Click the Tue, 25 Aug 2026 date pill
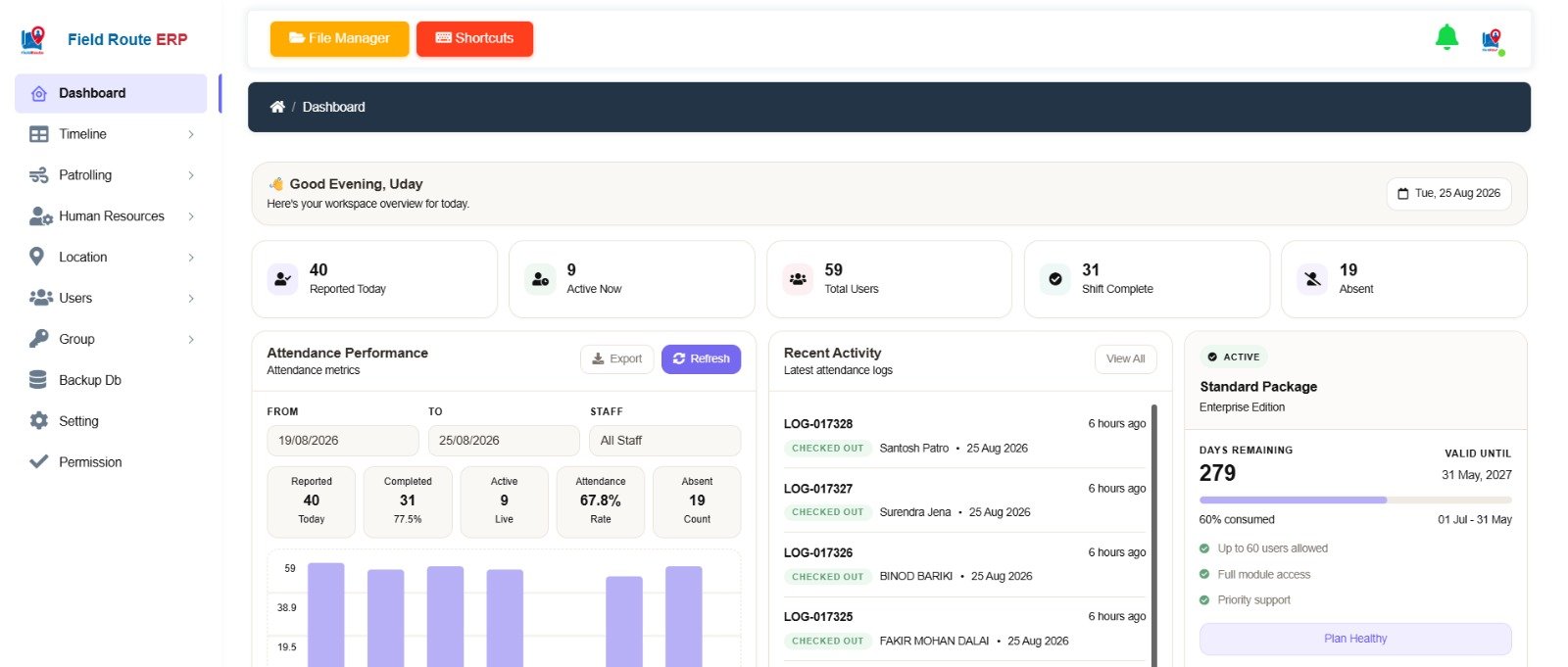 coord(1448,194)
